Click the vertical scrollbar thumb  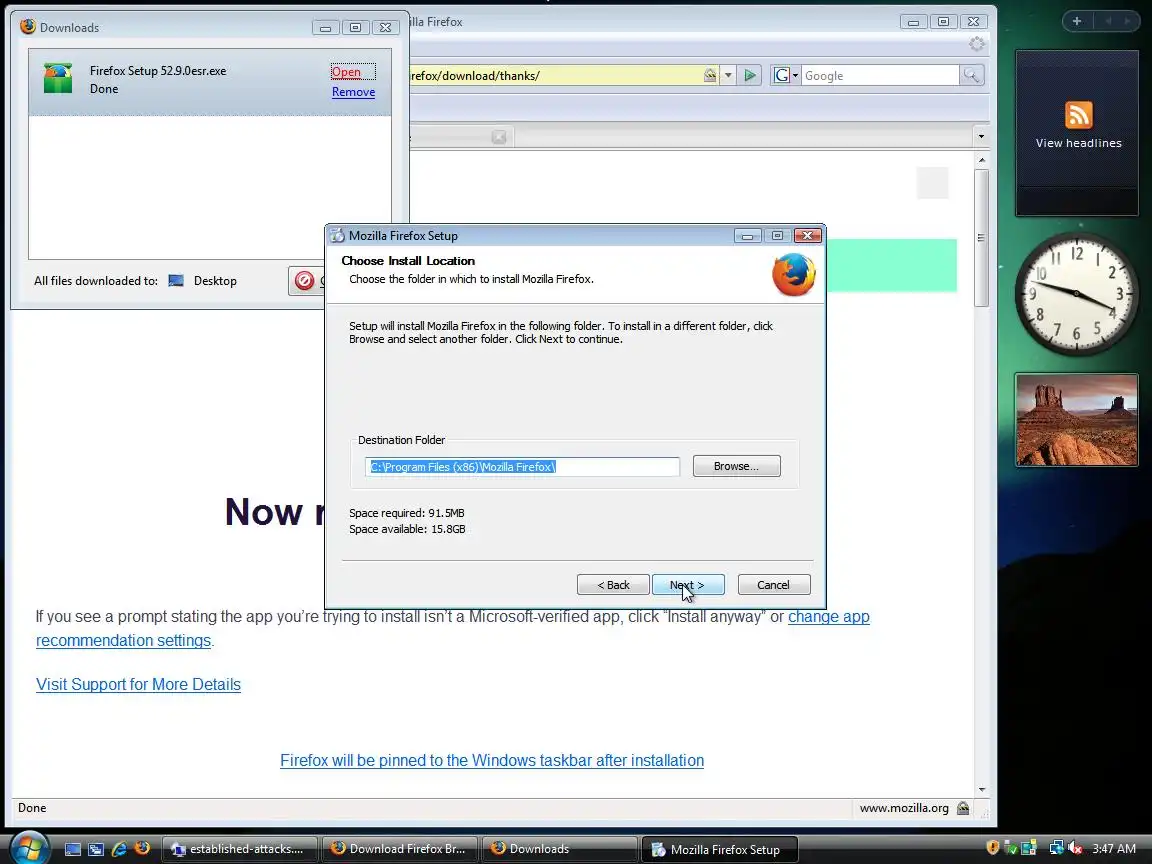click(x=982, y=237)
